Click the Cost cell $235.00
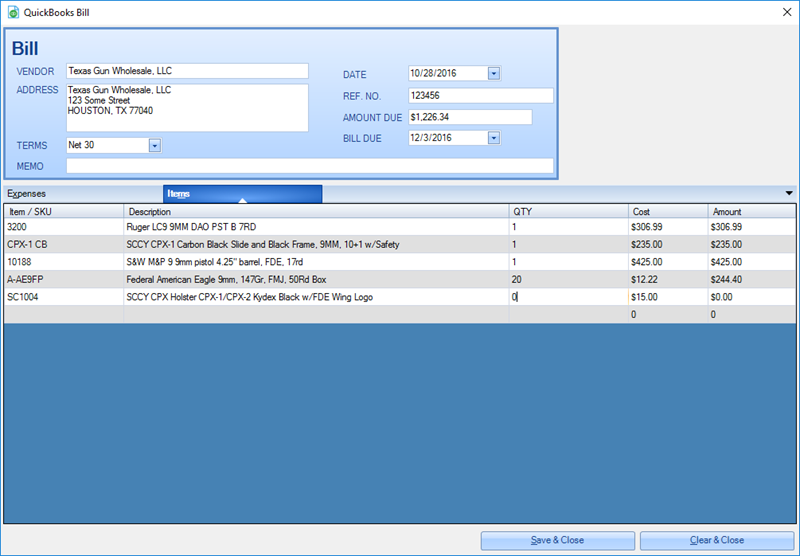 coord(668,244)
